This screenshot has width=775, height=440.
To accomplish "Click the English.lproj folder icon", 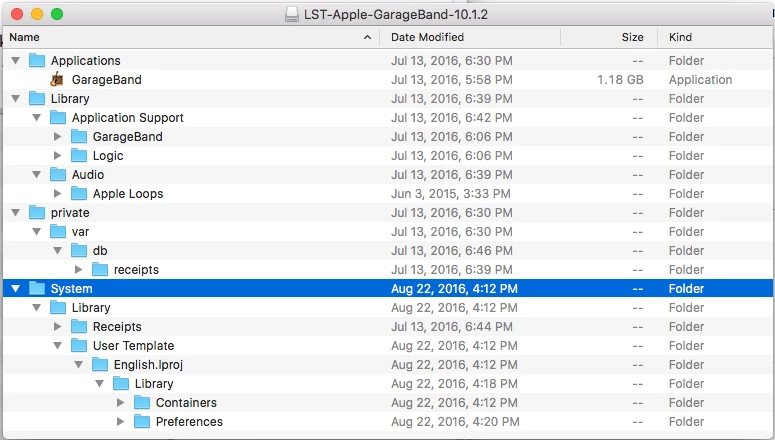I will click(100, 364).
